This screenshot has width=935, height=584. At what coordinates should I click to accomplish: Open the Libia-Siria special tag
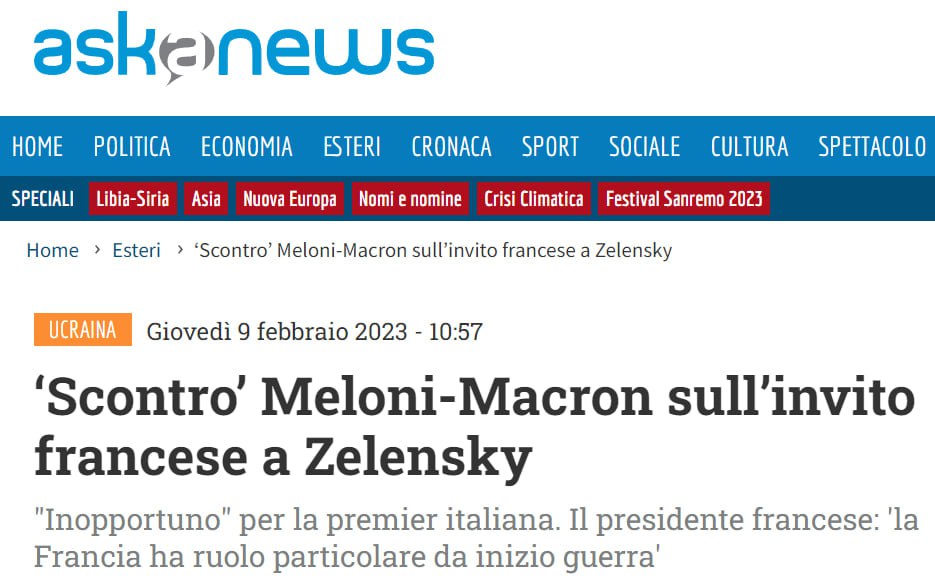(133, 199)
